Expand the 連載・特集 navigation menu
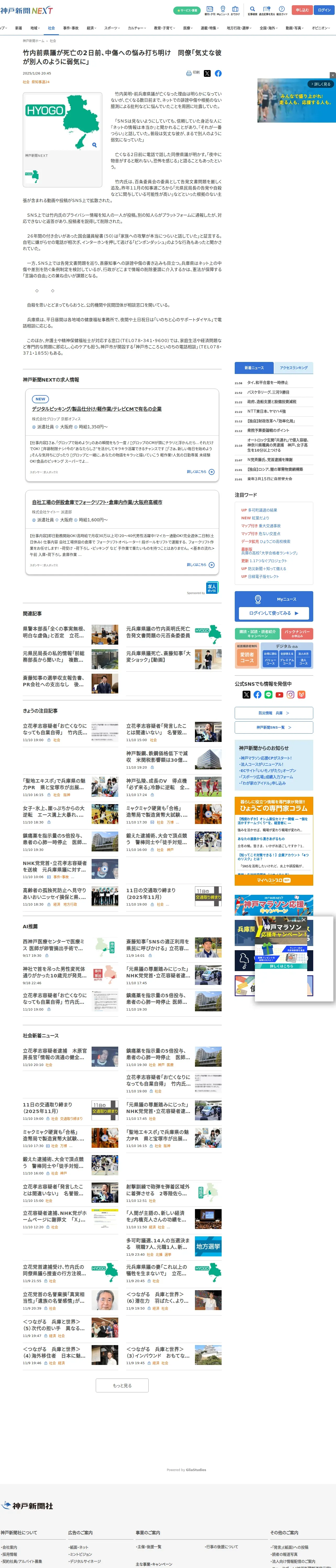Screen dimensions: 336x1568 (210, 28)
